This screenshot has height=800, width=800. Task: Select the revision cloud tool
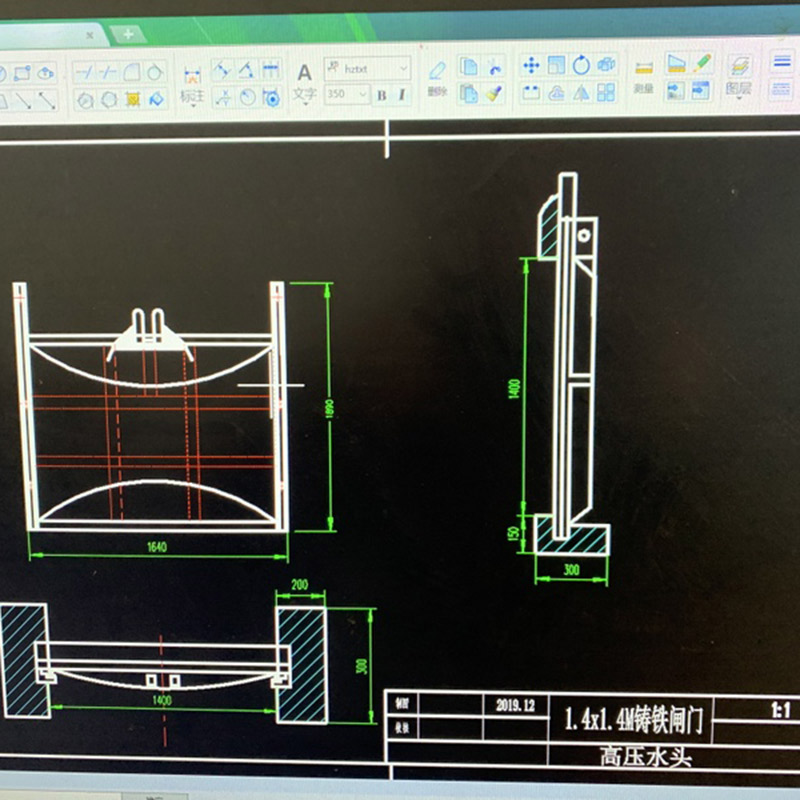(46, 73)
